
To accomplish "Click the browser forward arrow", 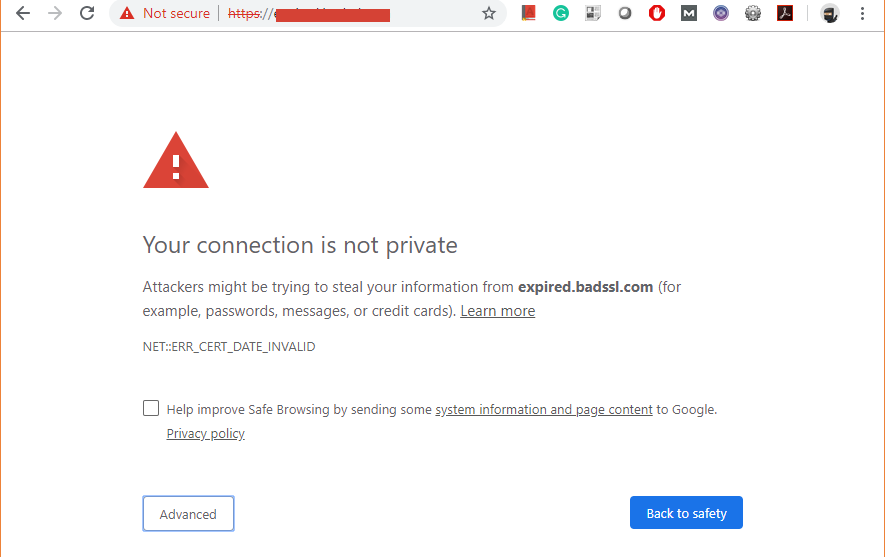I will [x=55, y=14].
